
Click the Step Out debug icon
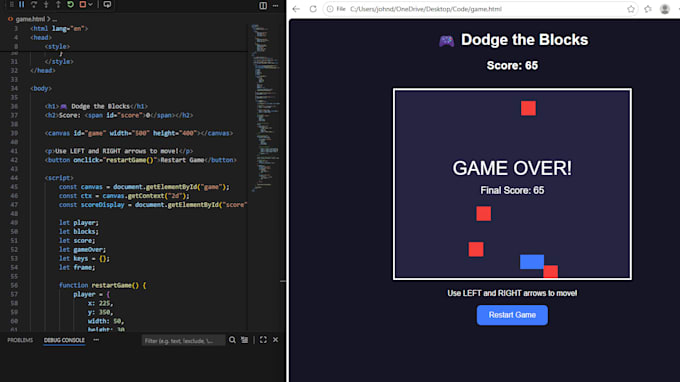tap(58, 4)
